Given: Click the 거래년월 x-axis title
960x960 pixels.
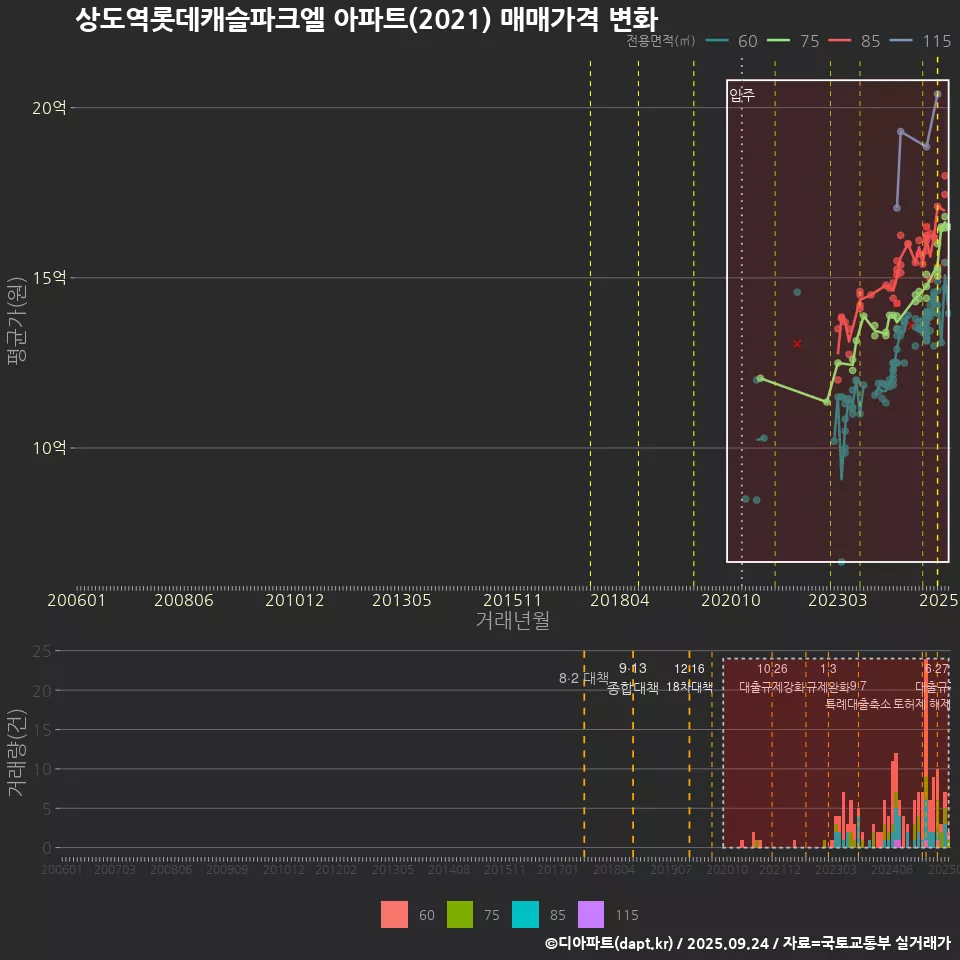Looking at the screenshot, I should click(512, 621).
